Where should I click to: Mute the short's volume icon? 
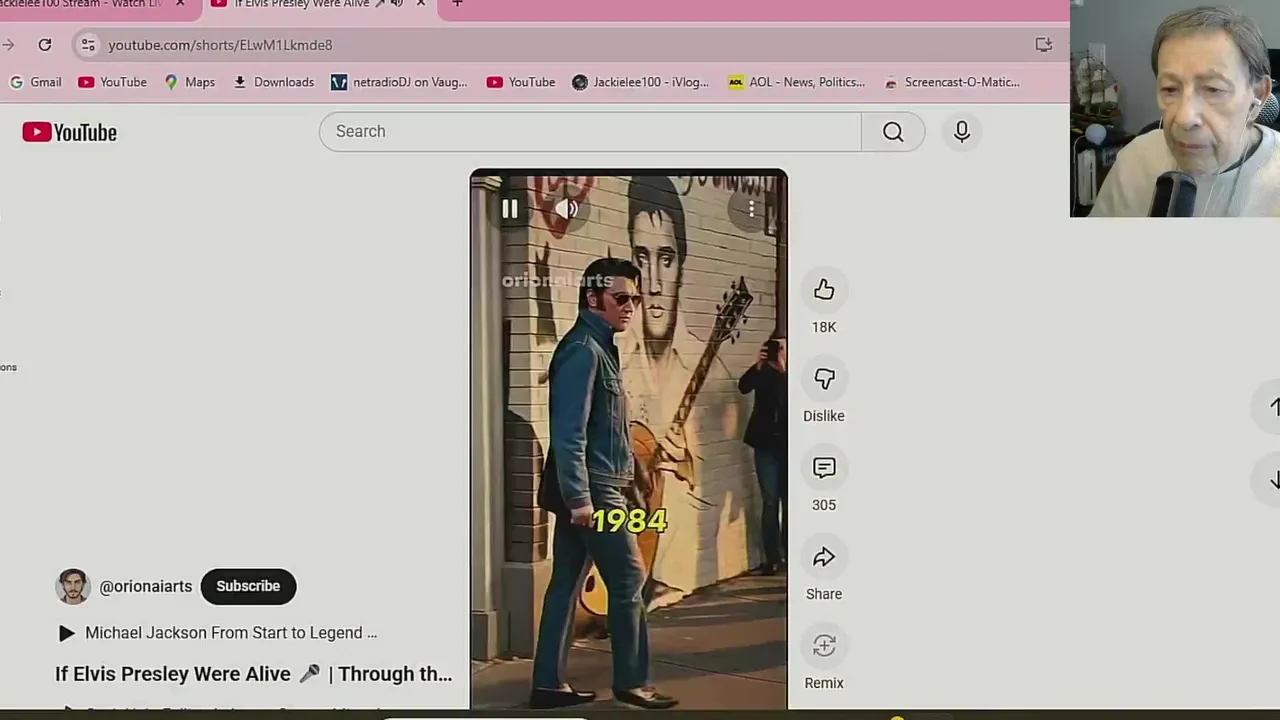567,208
